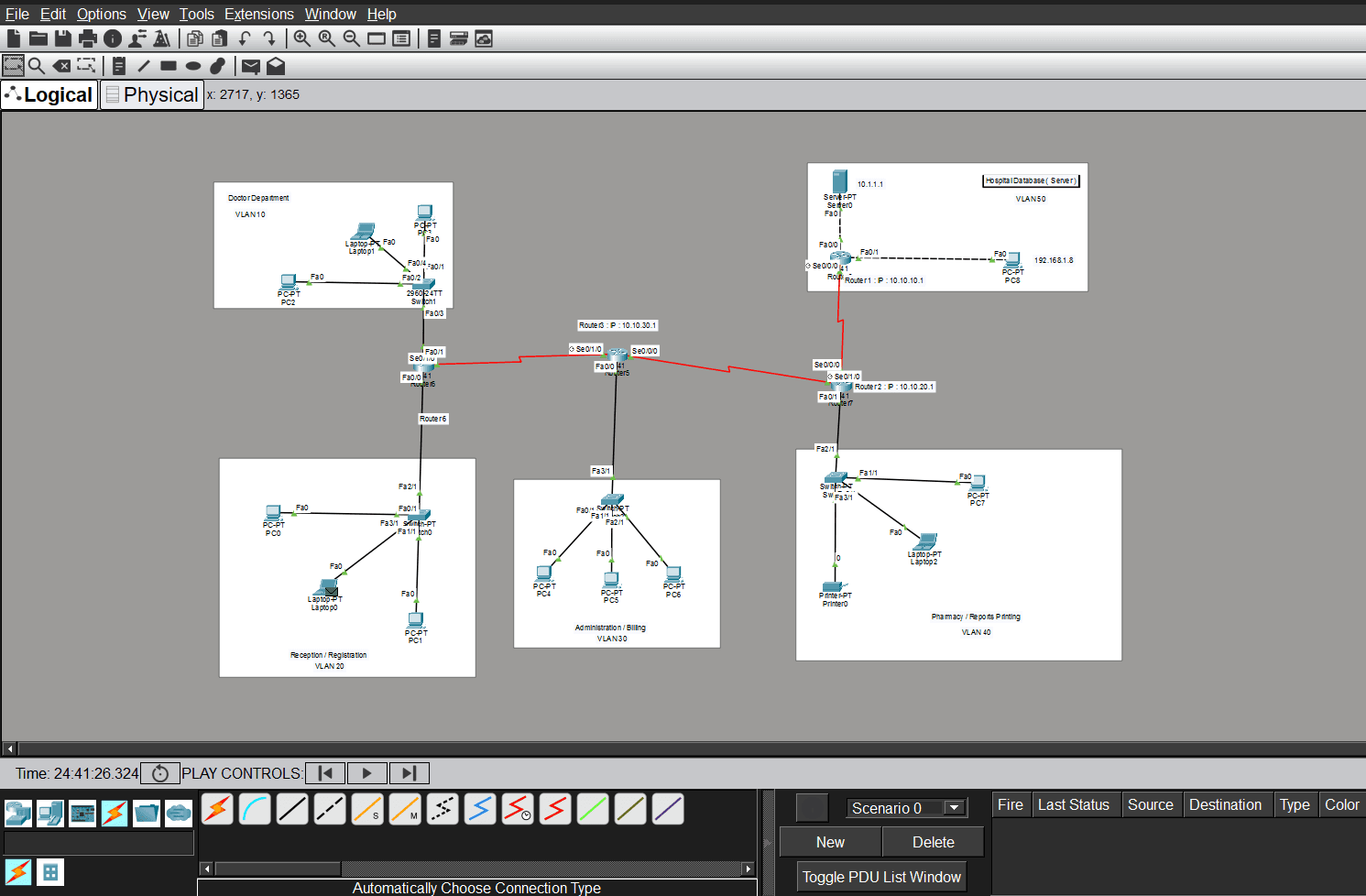
Task: Choose the Inspect magnifier tool
Action: (x=37, y=66)
